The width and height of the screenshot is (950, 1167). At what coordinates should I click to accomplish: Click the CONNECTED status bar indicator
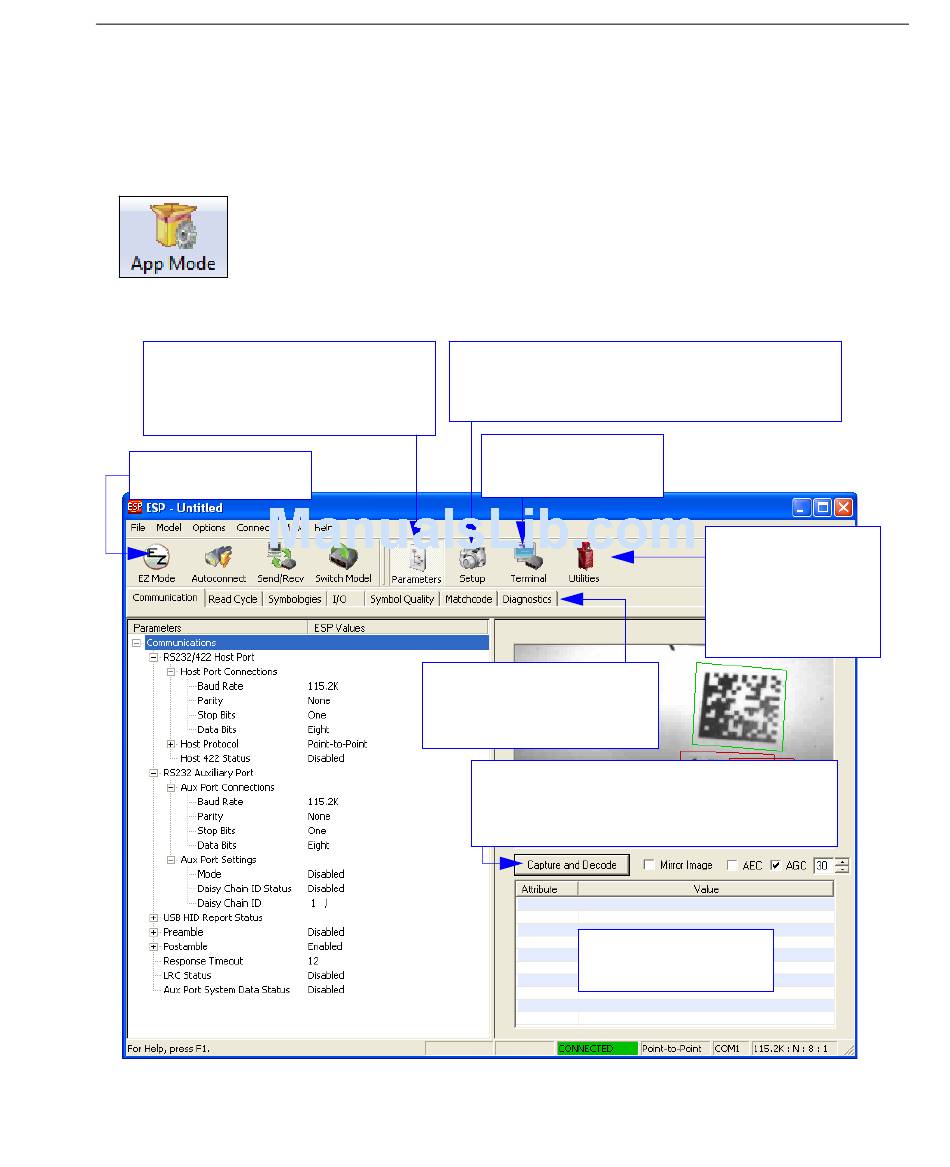[x=597, y=1049]
